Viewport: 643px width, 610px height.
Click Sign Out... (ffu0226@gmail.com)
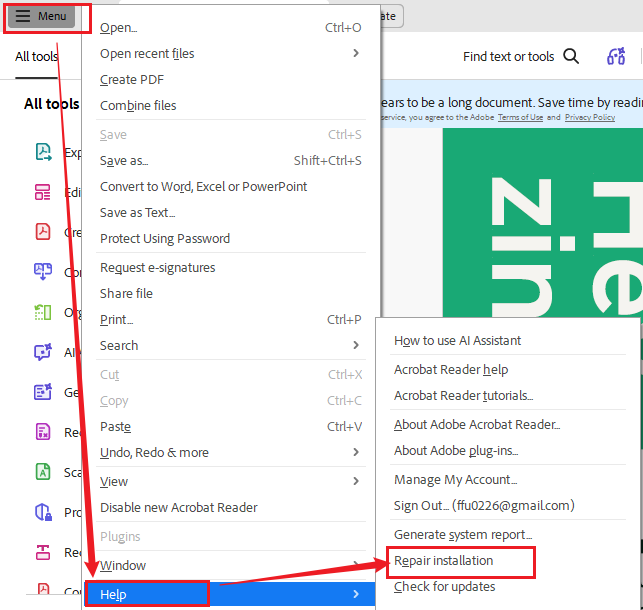(x=508, y=505)
